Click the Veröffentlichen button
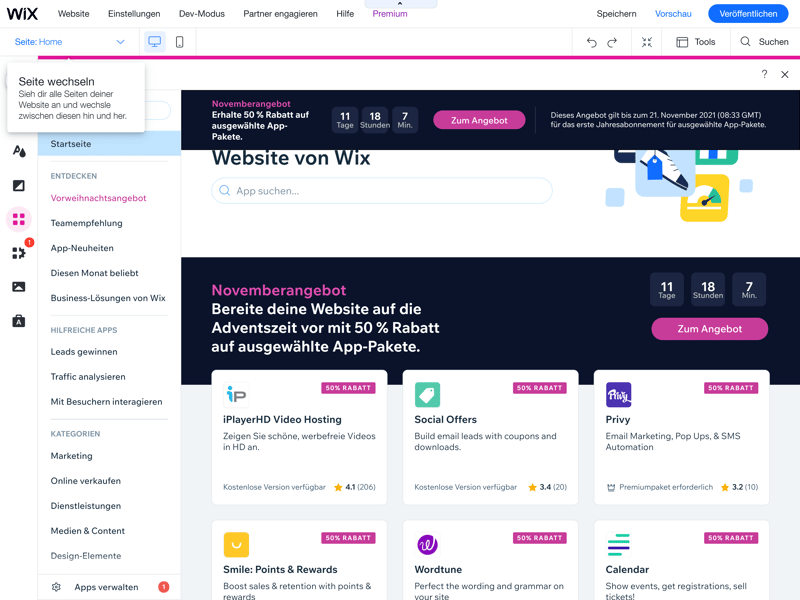This screenshot has height=600, width=800. [748, 14]
